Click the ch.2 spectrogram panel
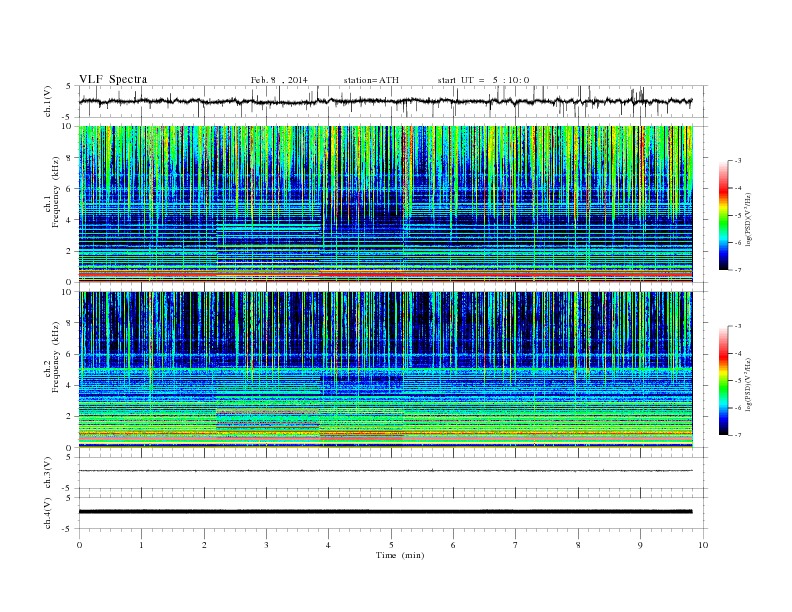The width and height of the screenshot is (792, 612). [x=386, y=370]
